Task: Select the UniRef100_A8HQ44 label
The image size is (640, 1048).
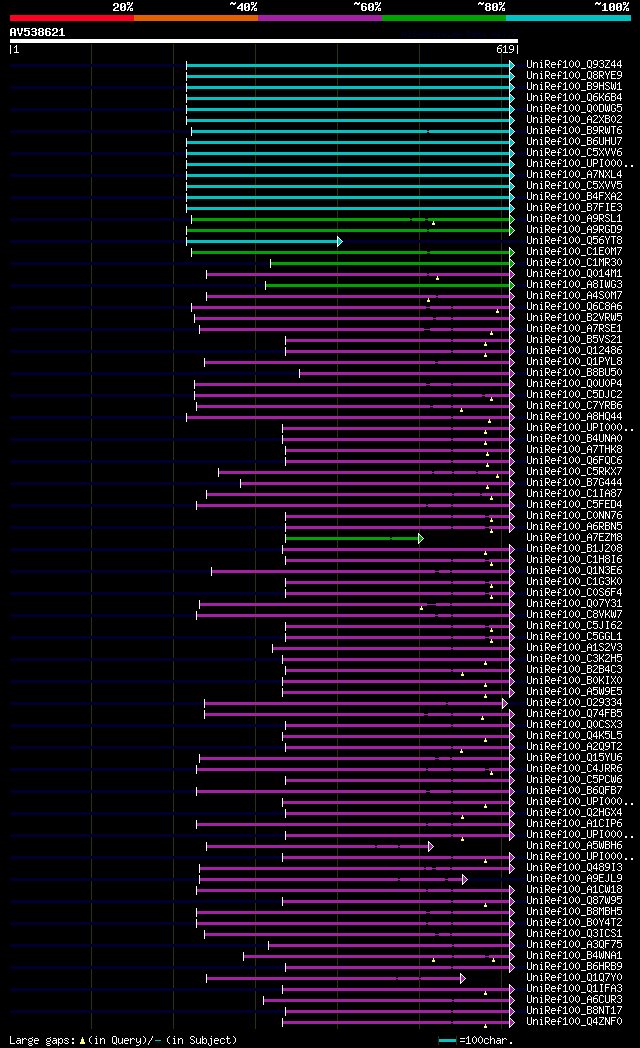Action: click(x=574, y=418)
